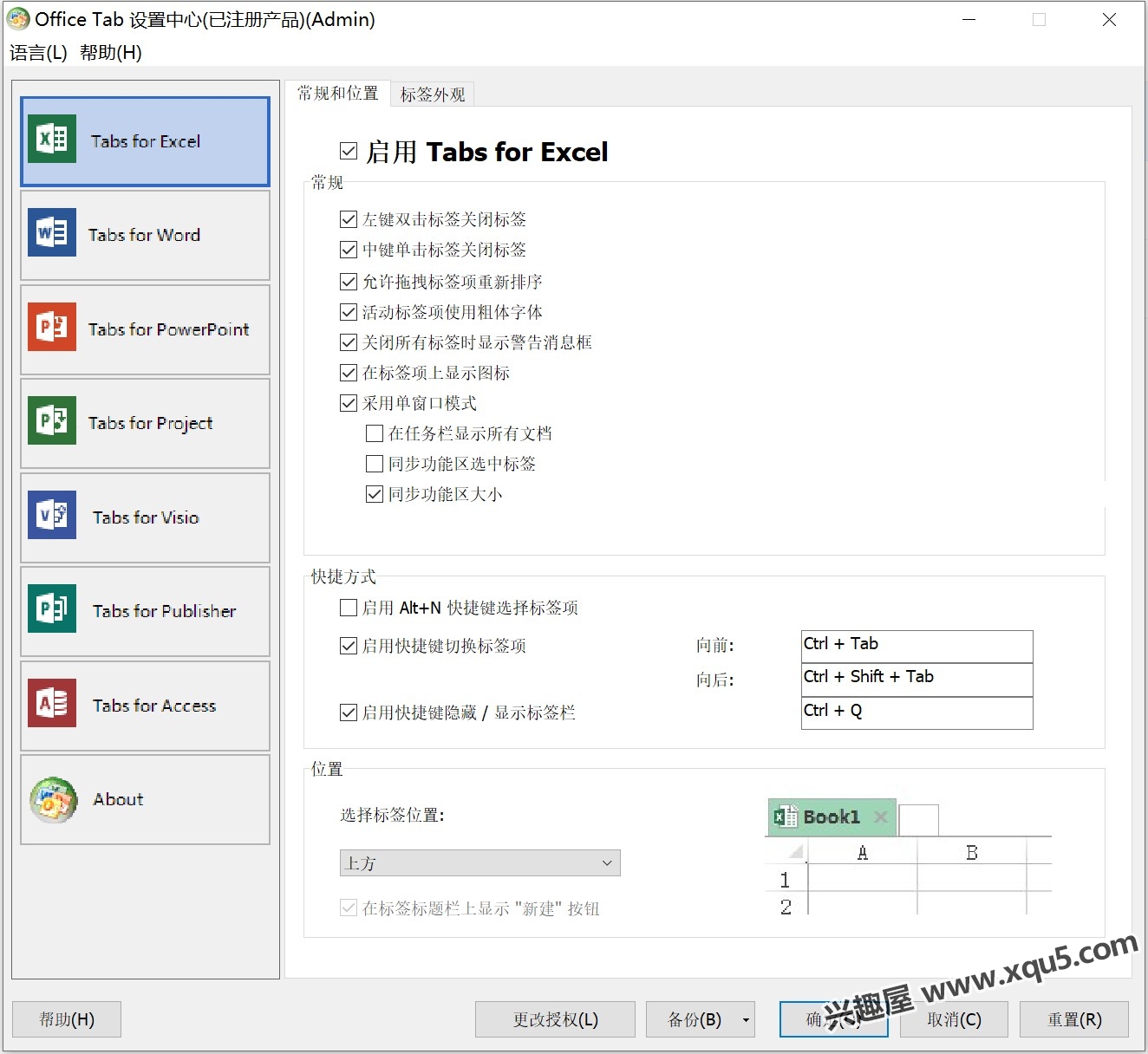Switch to 常规和位置 tab

(x=338, y=93)
